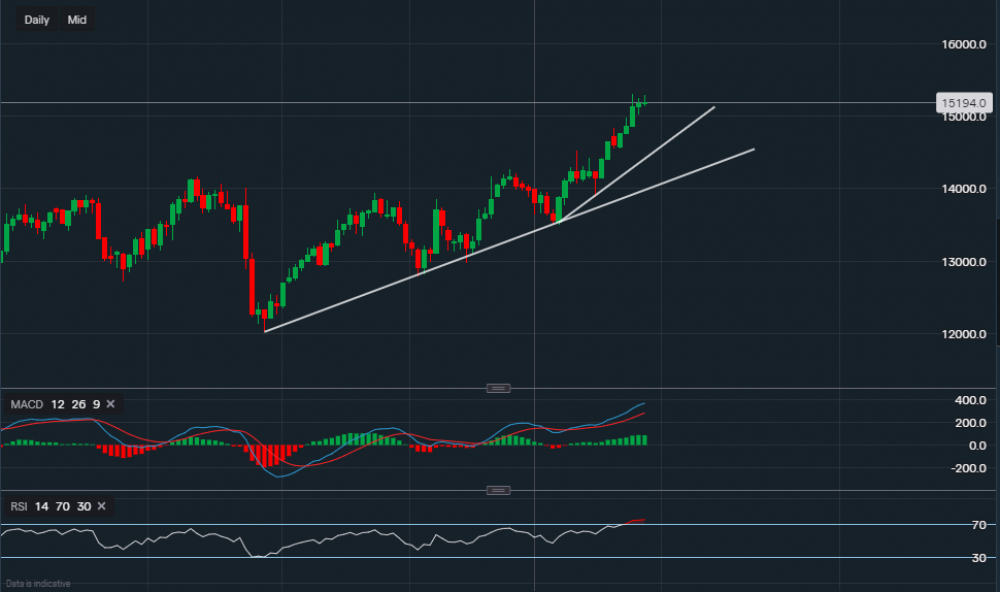
Task: Click the RSI label to open indicator settings
Action: point(18,507)
